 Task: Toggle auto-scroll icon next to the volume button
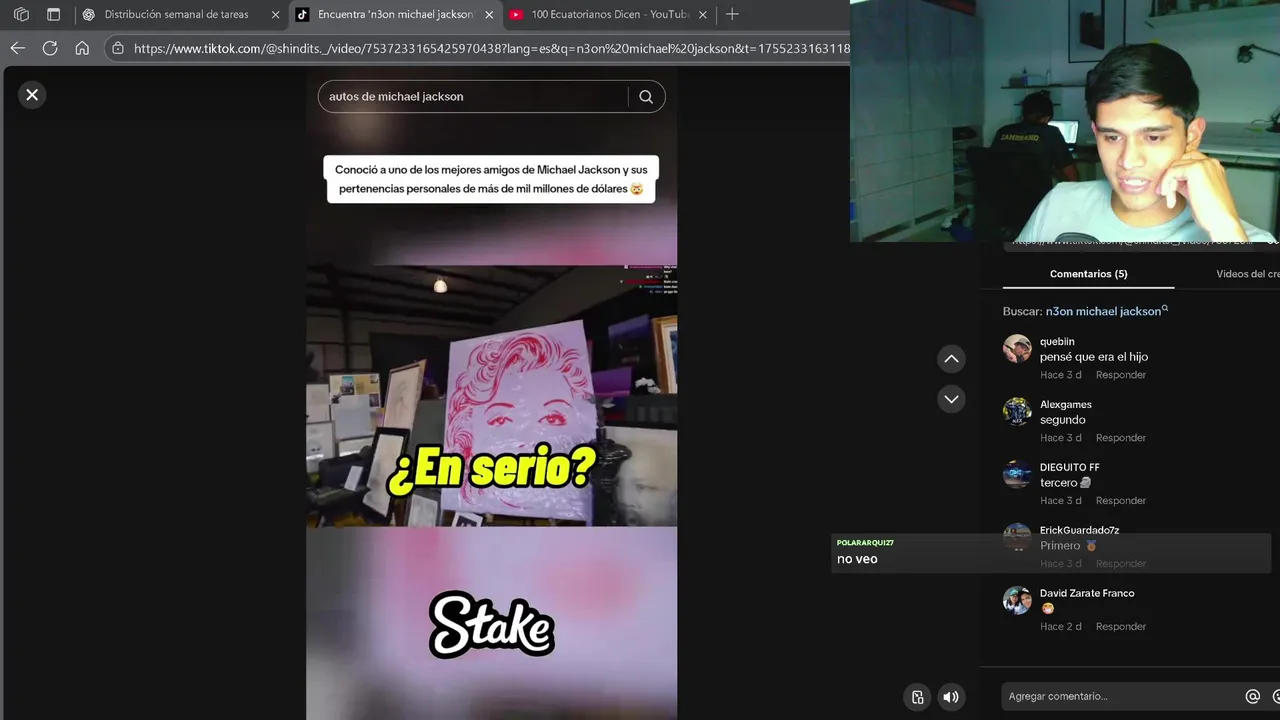pos(917,697)
